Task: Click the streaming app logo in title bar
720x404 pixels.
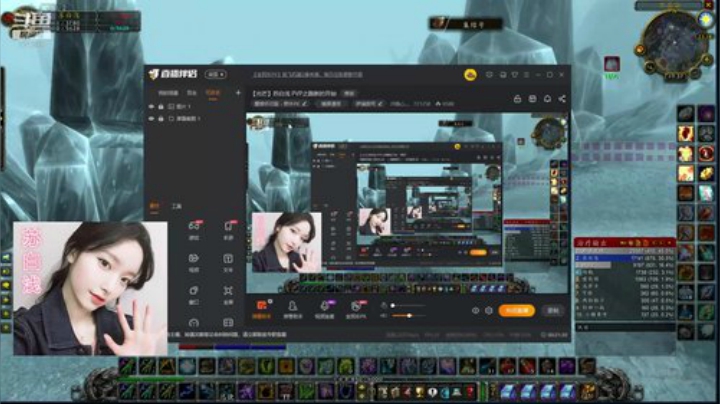Action: [x=173, y=74]
